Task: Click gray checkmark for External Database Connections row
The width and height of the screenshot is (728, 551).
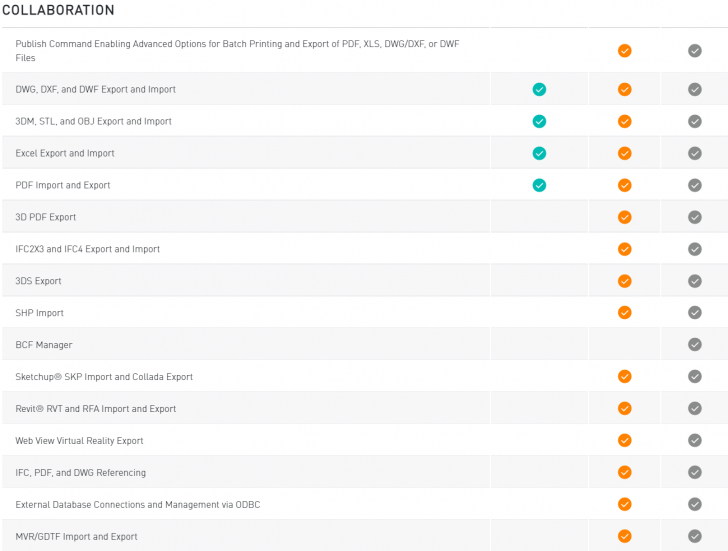Action: pos(695,505)
